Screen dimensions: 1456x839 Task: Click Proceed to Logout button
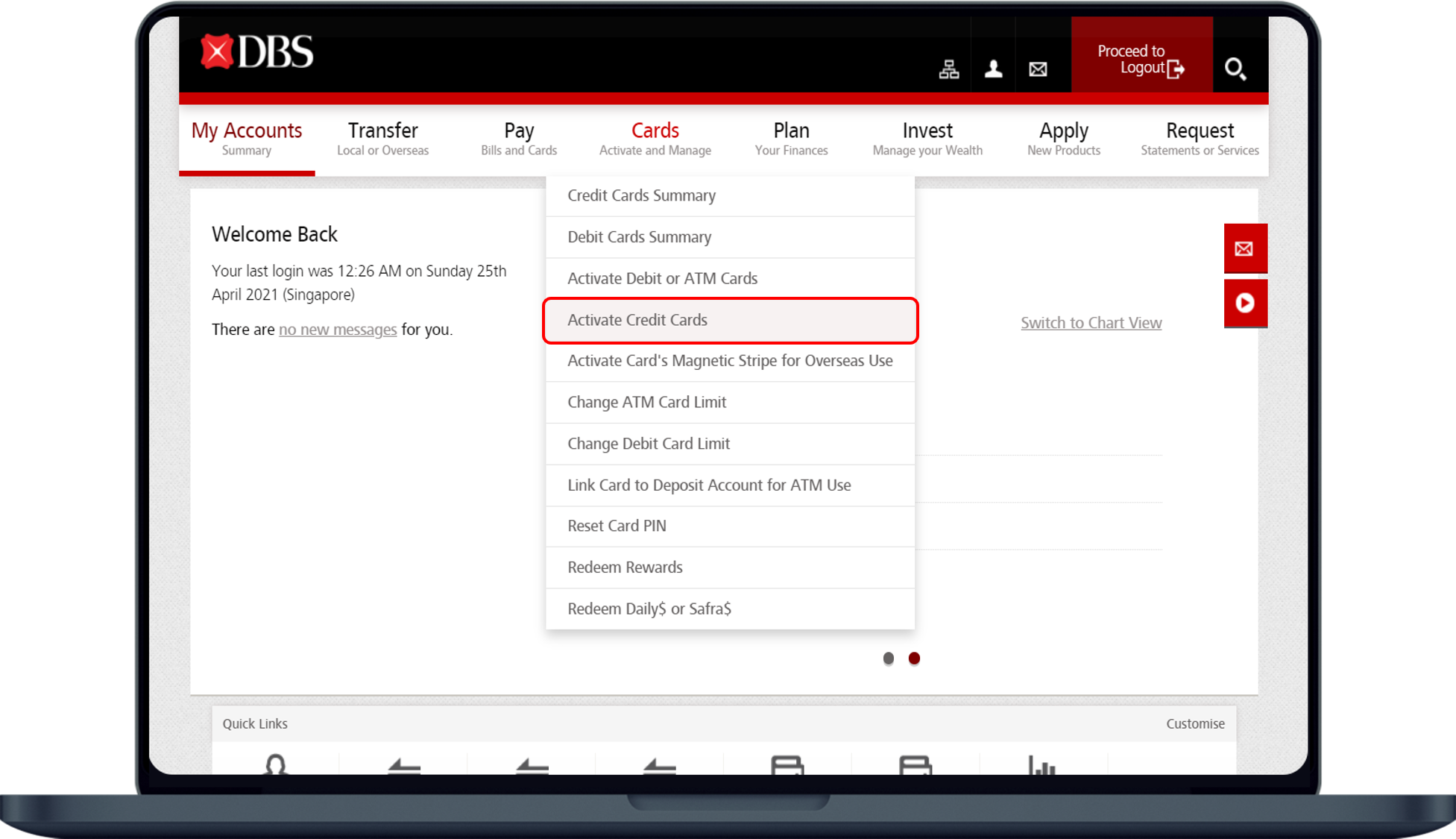1141,60
